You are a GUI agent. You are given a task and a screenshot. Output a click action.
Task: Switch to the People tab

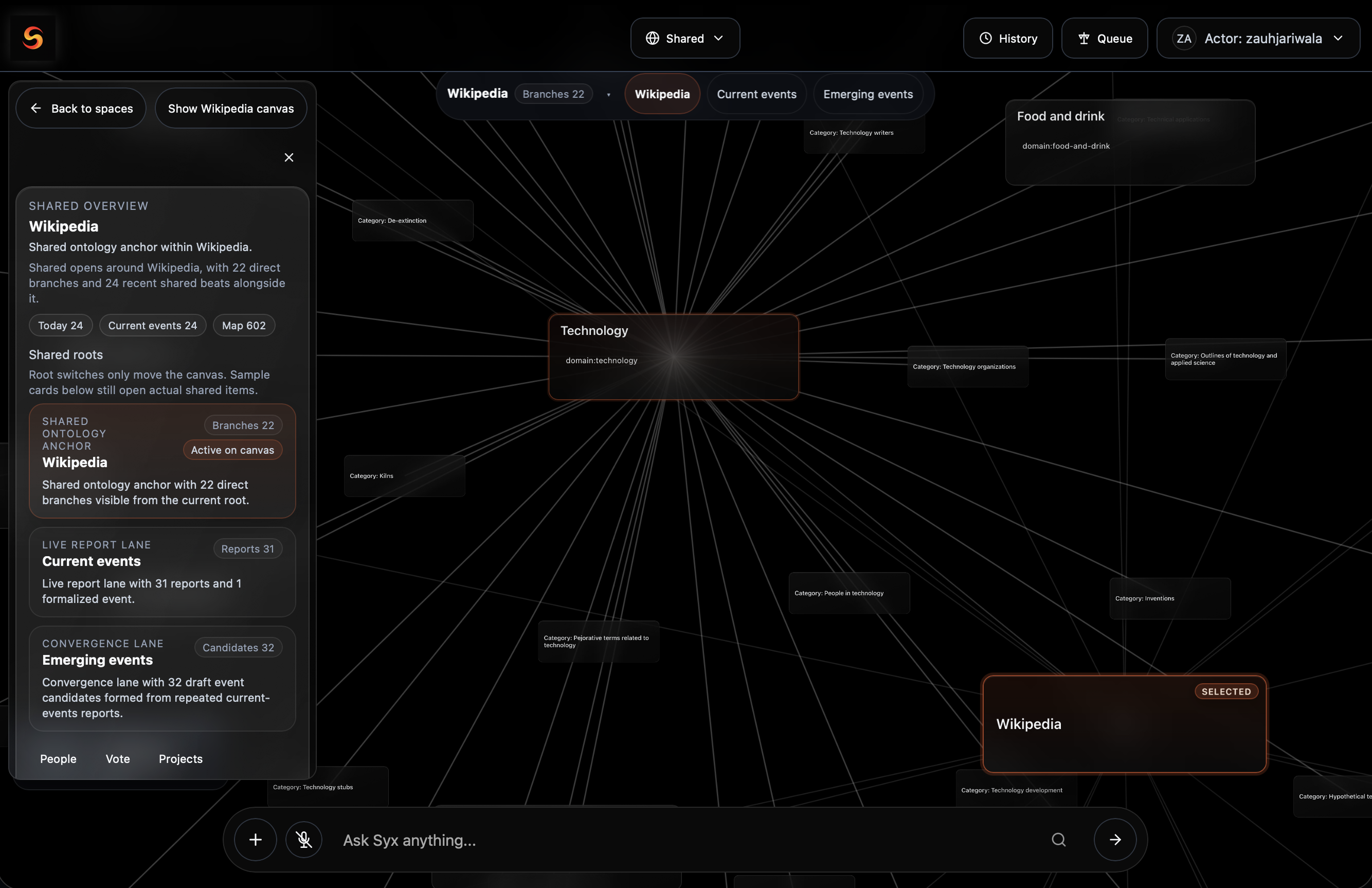(x=58, y=758)
